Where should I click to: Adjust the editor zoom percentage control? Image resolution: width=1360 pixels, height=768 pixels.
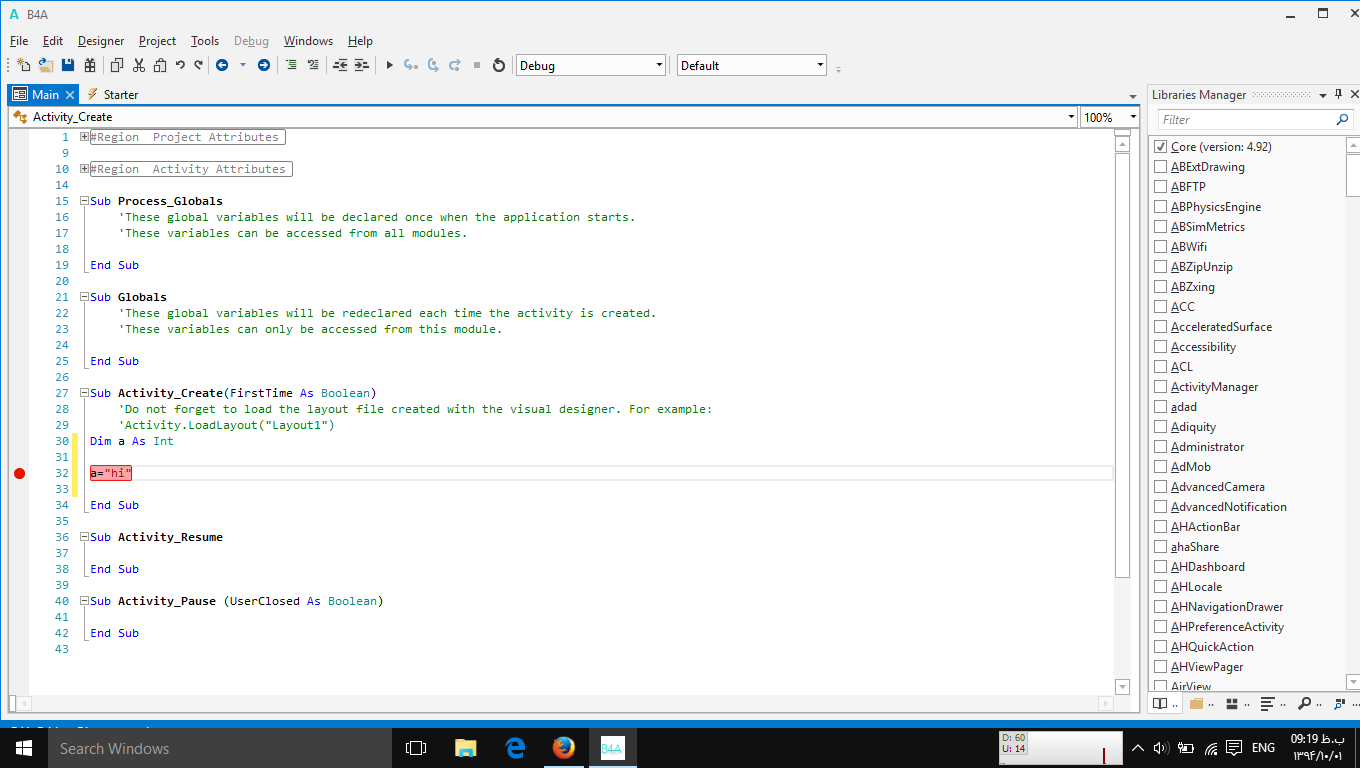coord(1108,116)
